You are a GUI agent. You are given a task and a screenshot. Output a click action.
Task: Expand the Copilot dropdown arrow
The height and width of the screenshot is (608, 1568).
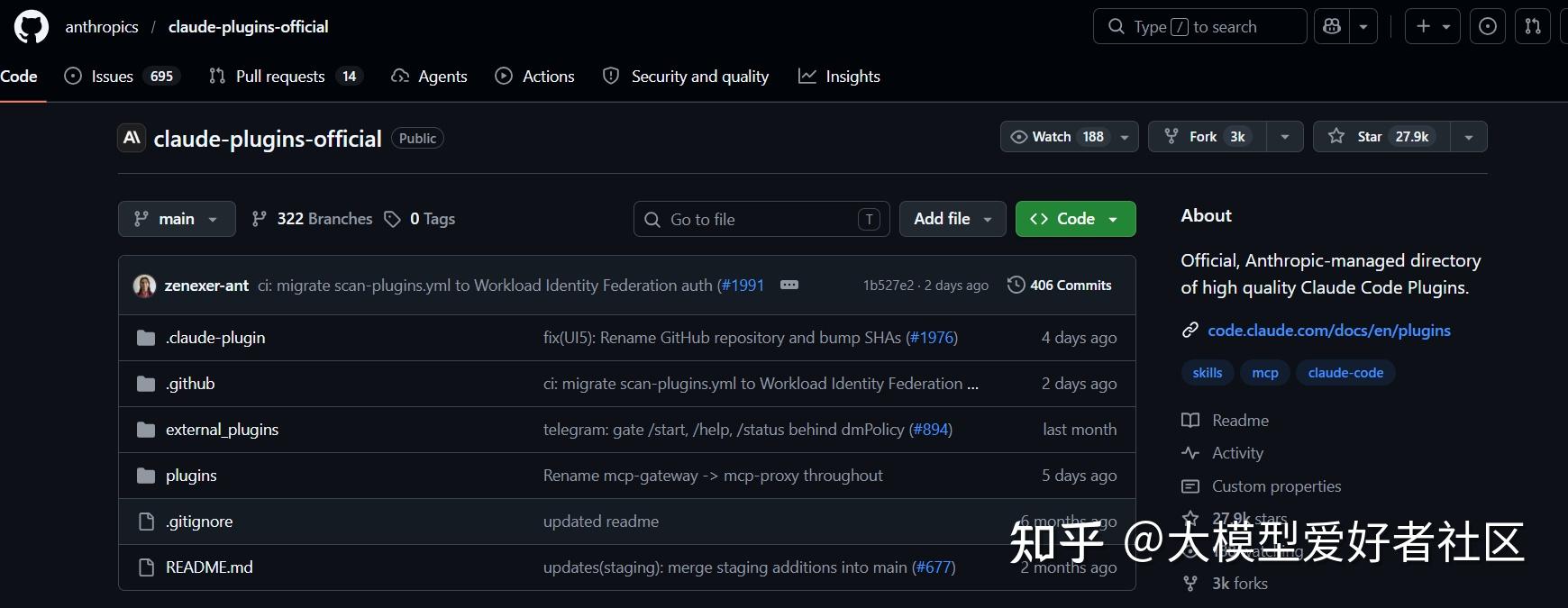click(x=1363, y=26)
